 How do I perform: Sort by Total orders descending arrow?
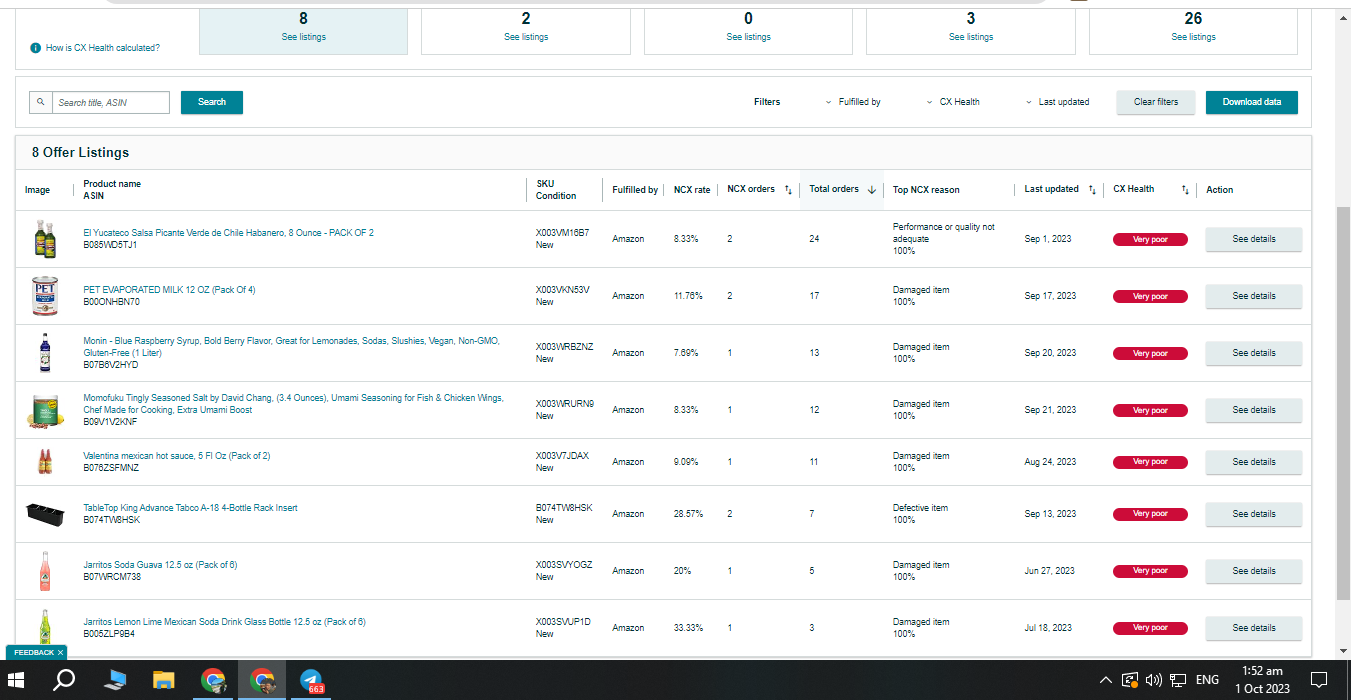tap(871, 189)
